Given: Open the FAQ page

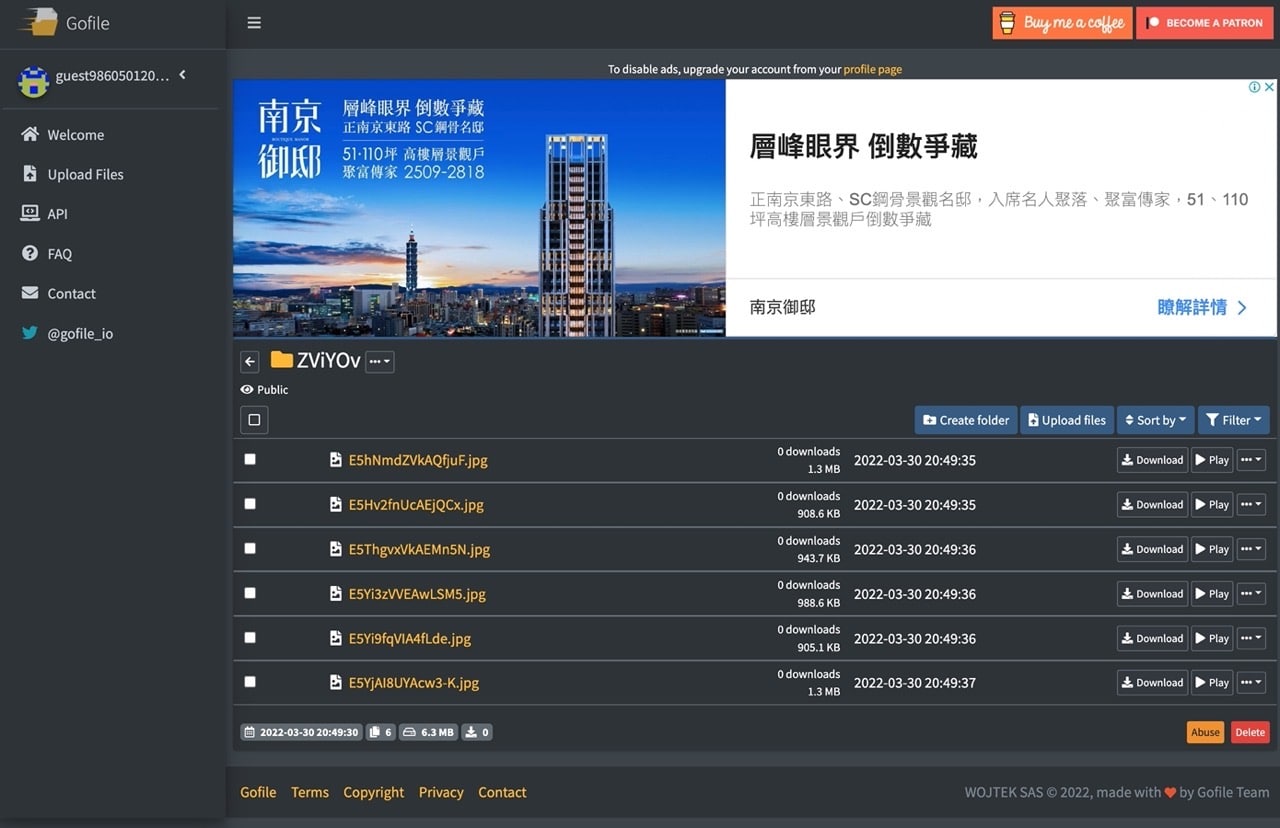Looking at the screenshot, I should click(59, 254).
